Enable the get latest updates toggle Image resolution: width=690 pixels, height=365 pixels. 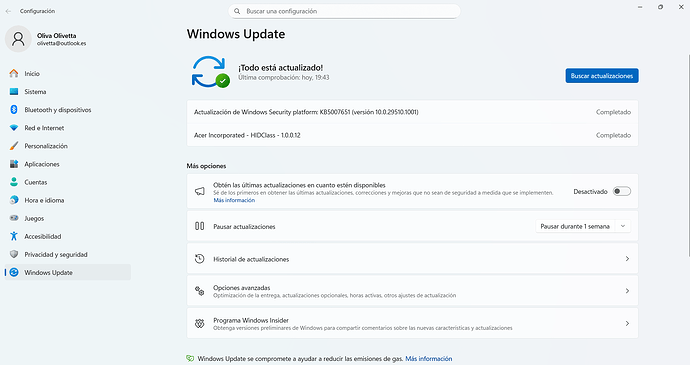pos(622,191)
